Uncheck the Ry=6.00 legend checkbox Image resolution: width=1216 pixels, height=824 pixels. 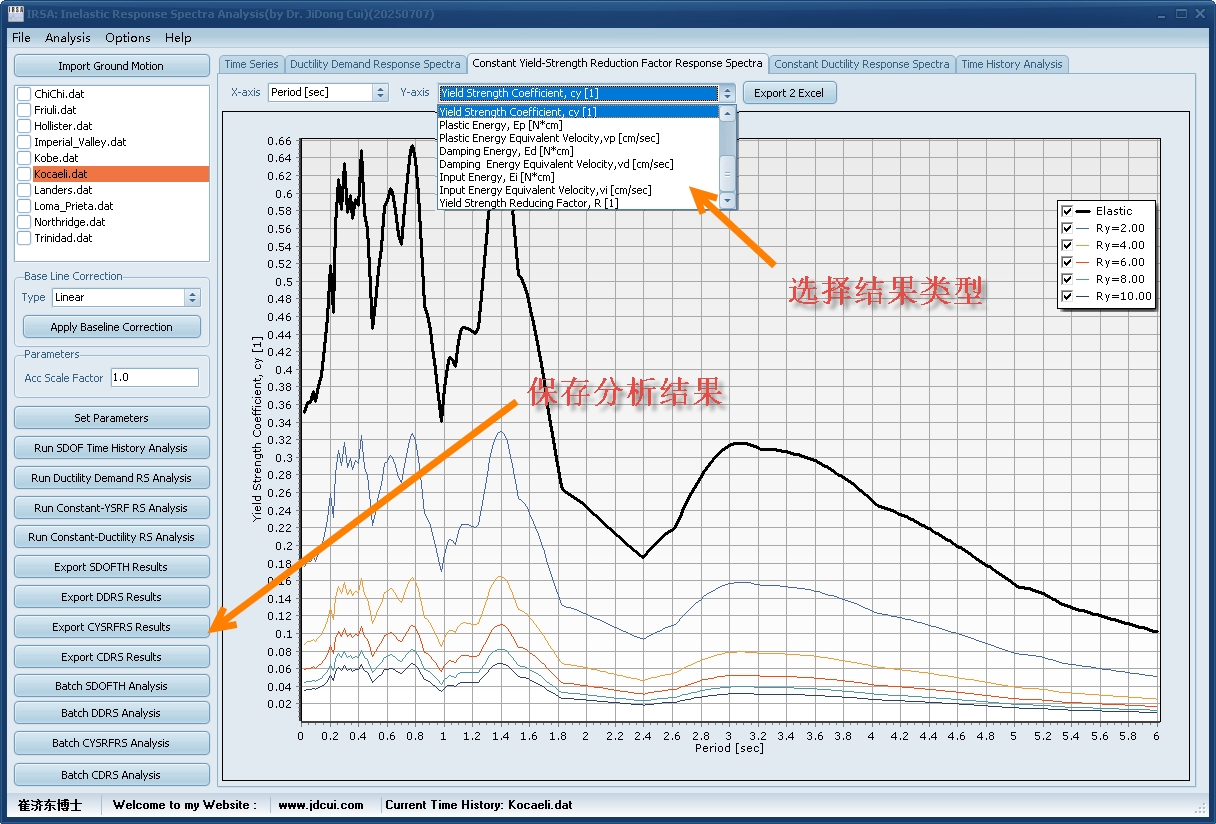tap(1067, 262)
